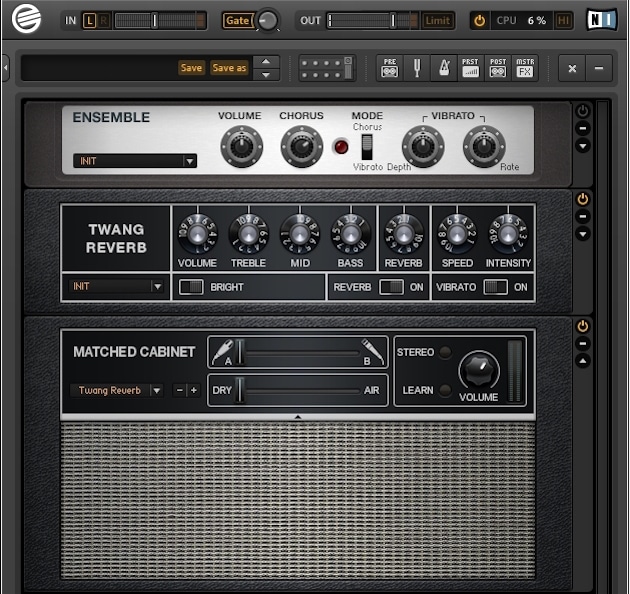Click the Twang Reverb REVERB knob
Viewport: 630px width, 594px height.
(x=404, y=234)
